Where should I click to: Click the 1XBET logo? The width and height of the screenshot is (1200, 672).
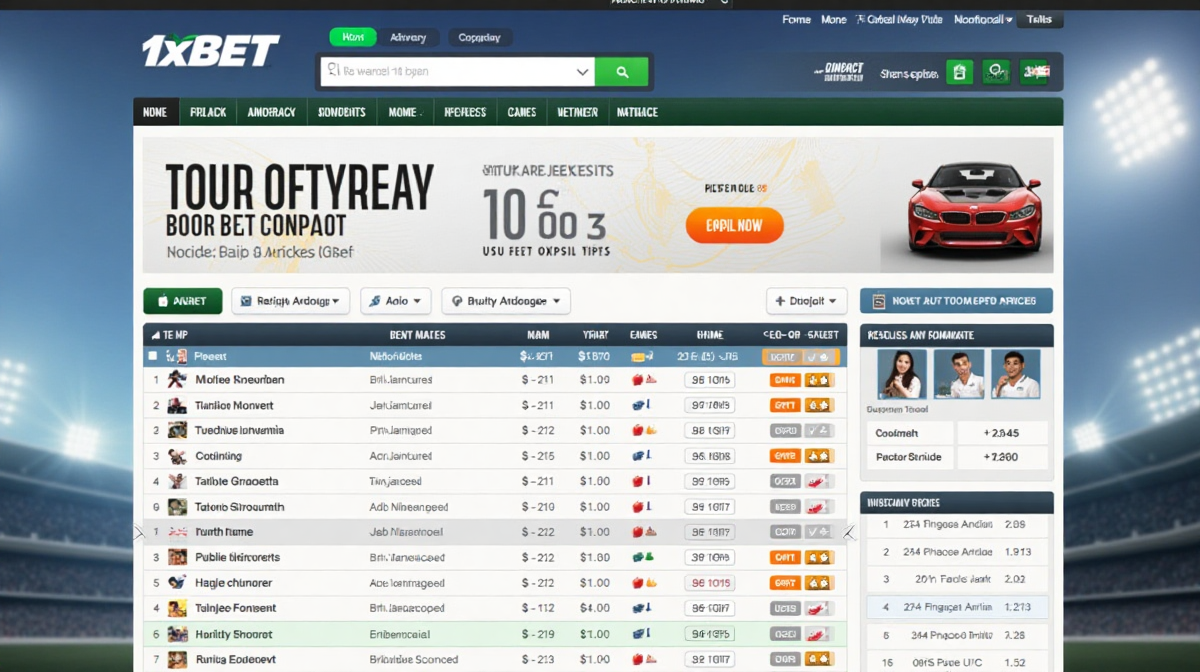pos(211,51)
